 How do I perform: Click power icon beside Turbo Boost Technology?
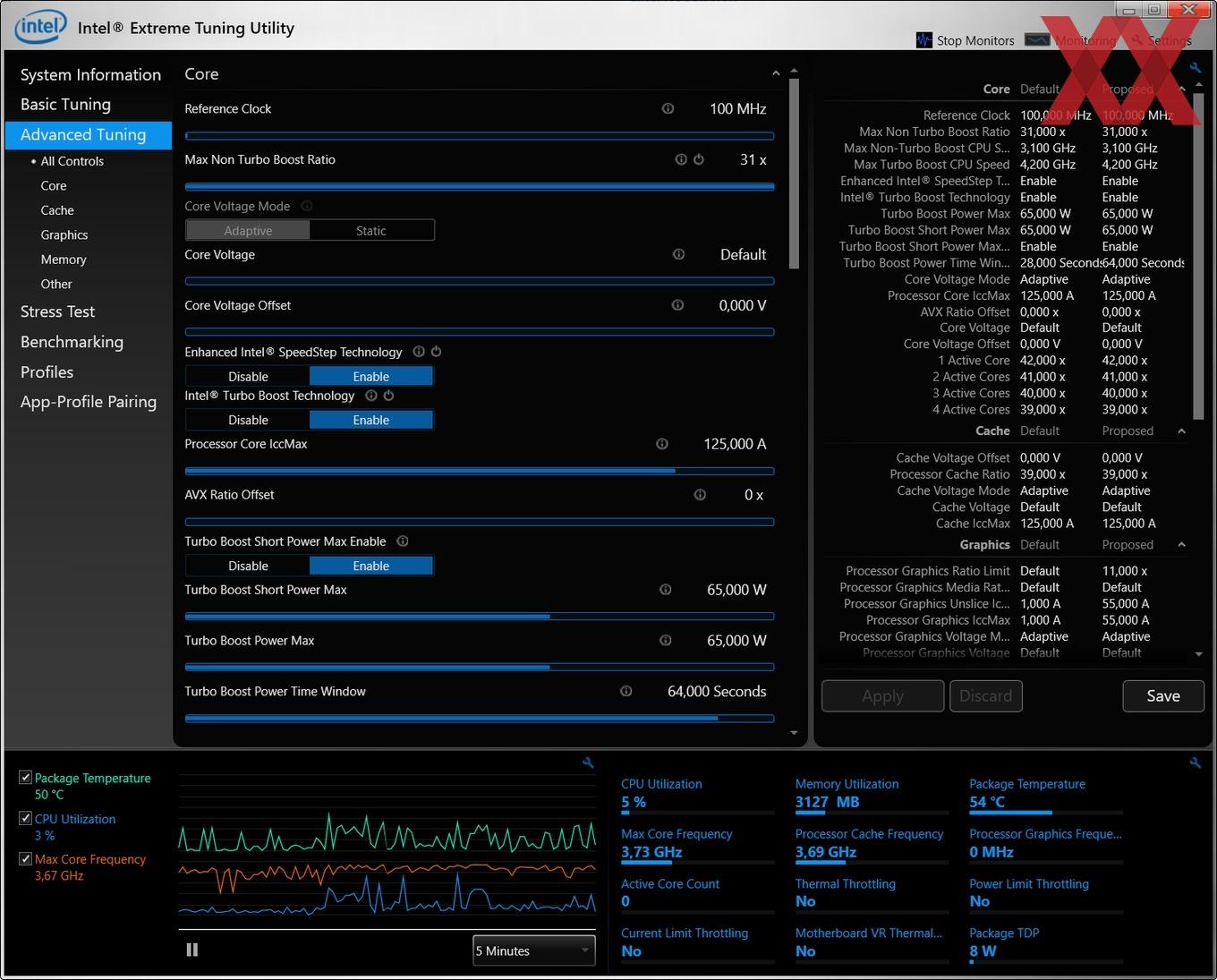point(389,396)
